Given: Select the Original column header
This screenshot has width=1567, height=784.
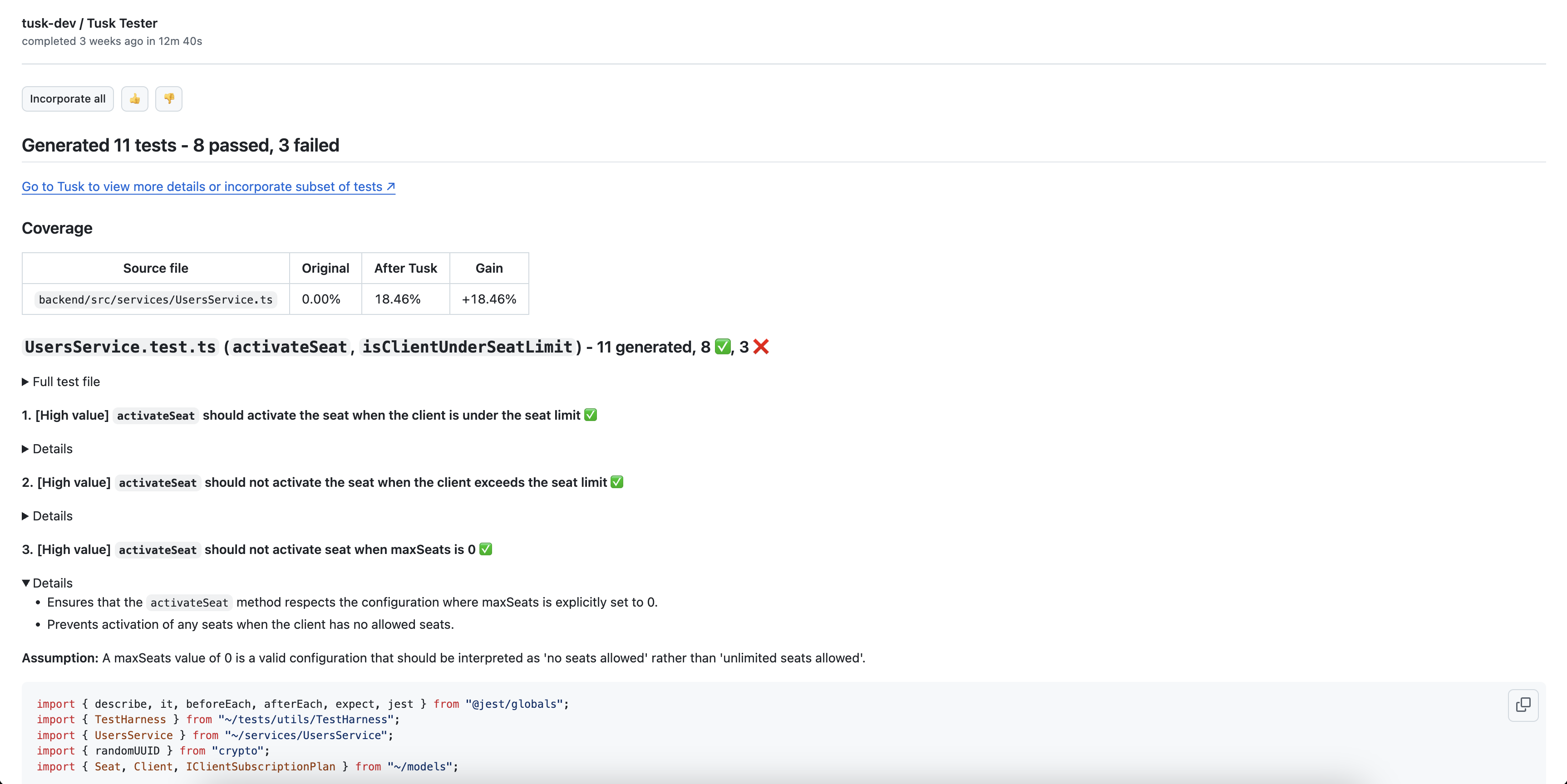Looking at the screenshot, I should (x=325, y=268).
